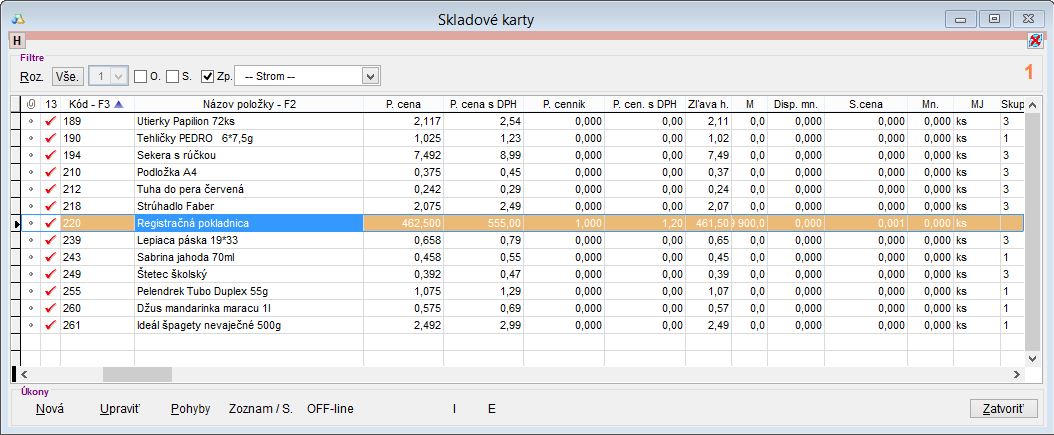Click the H button under the title bar
This screenshot has width=1054, height=435.
tap(16, 40)
